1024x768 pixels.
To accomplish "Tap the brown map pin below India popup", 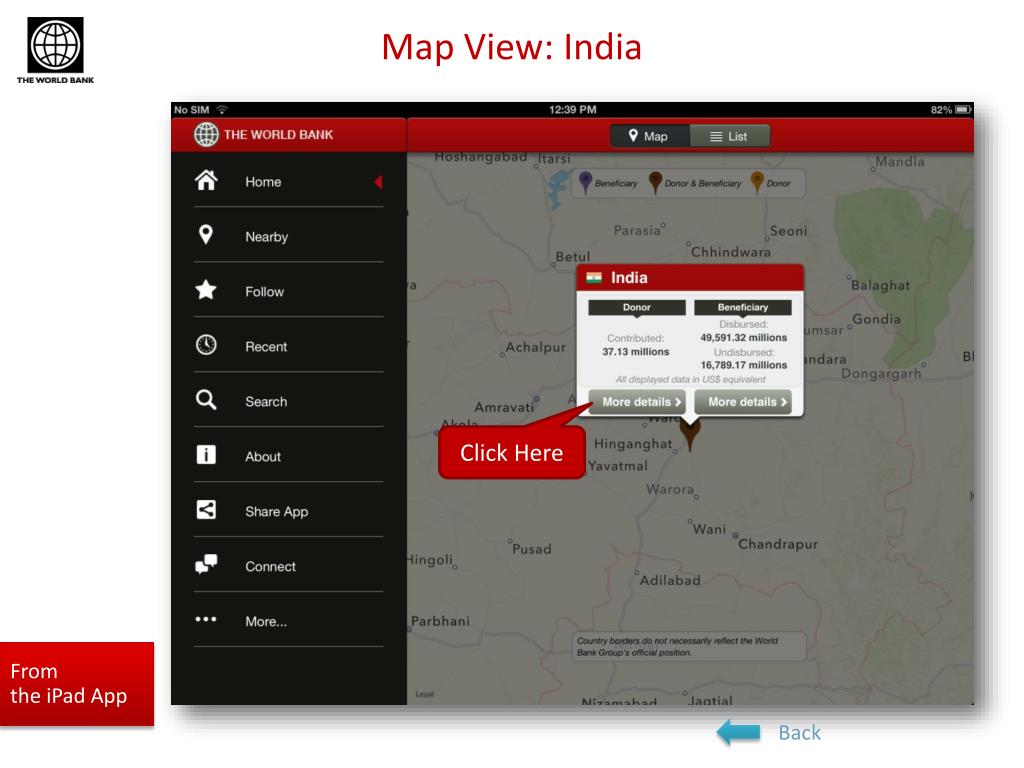I will 690,434.
